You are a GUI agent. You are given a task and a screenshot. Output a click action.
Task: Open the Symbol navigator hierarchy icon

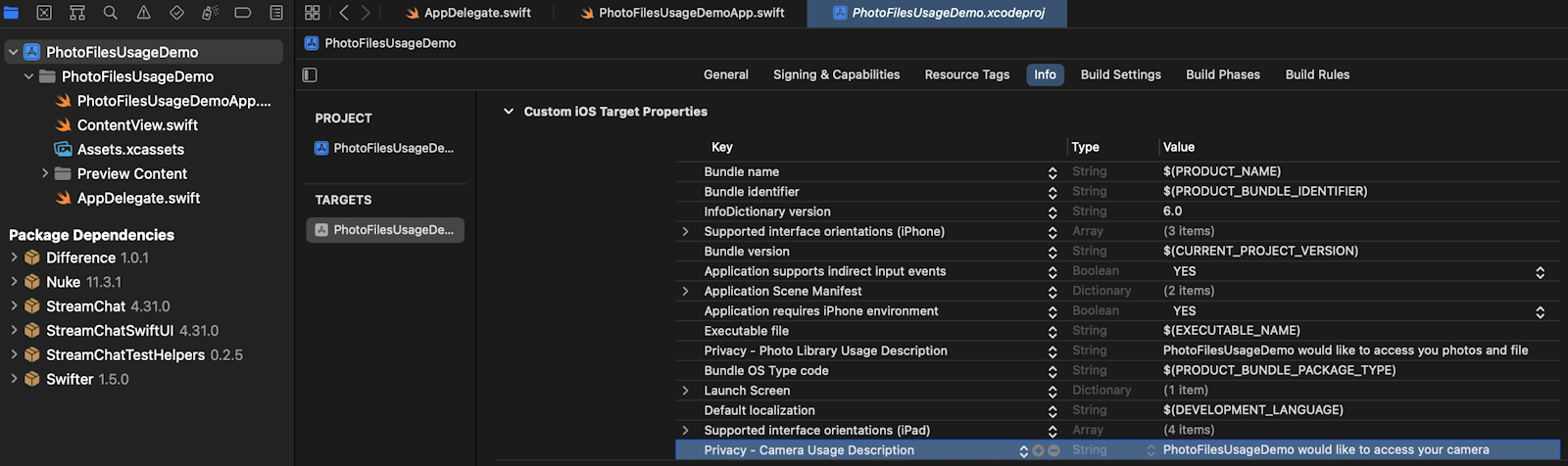click(x=77, y=13)
